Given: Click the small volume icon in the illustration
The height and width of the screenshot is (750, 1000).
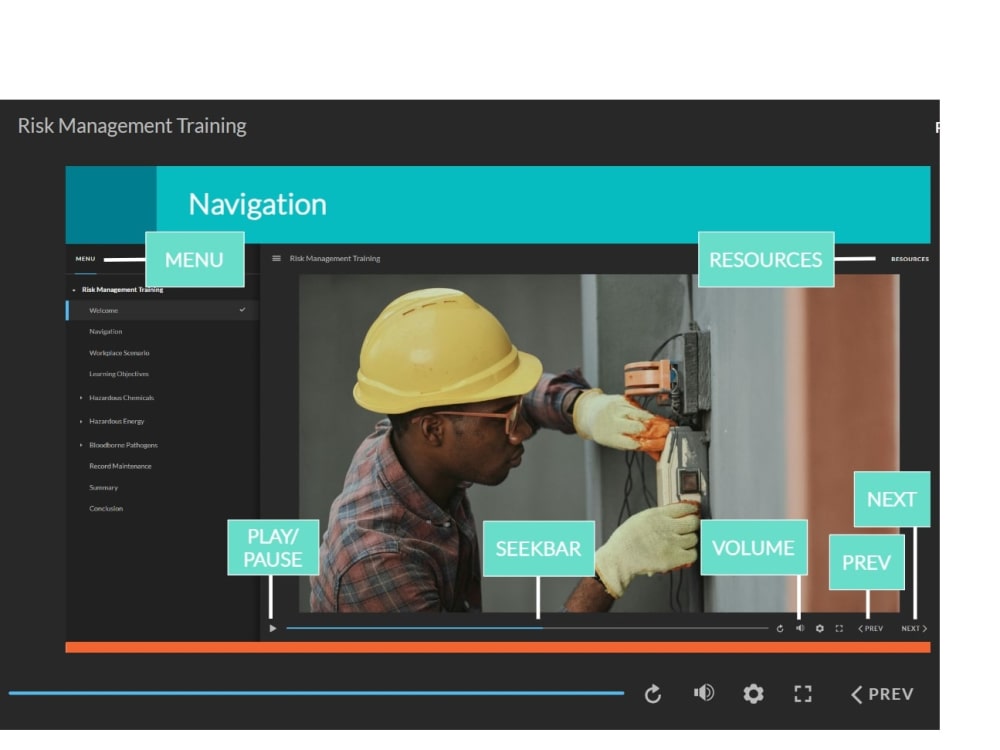Looking at the screenshot, I should (800, 628).
